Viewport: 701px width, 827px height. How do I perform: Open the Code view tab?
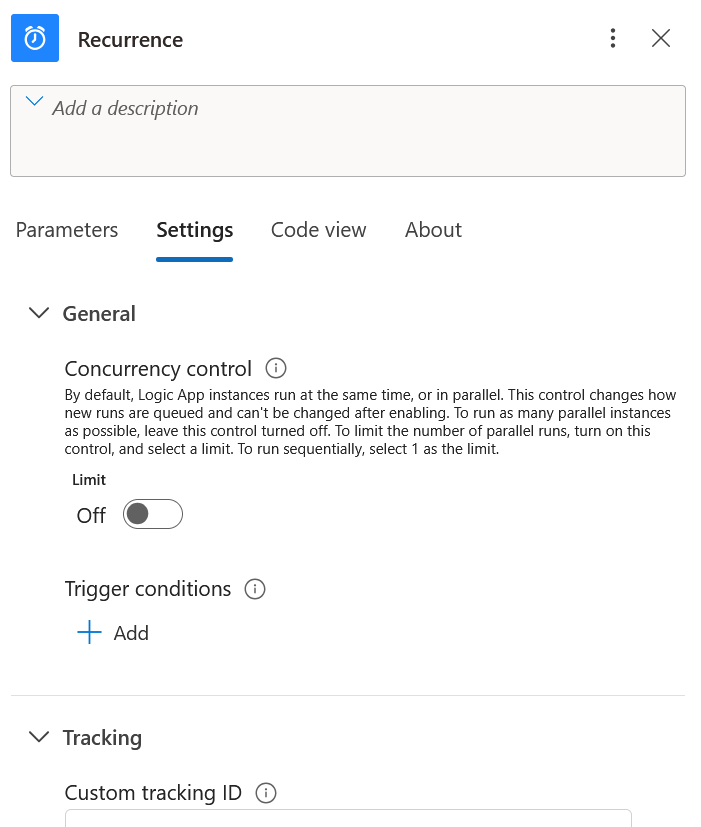point(319,230)
